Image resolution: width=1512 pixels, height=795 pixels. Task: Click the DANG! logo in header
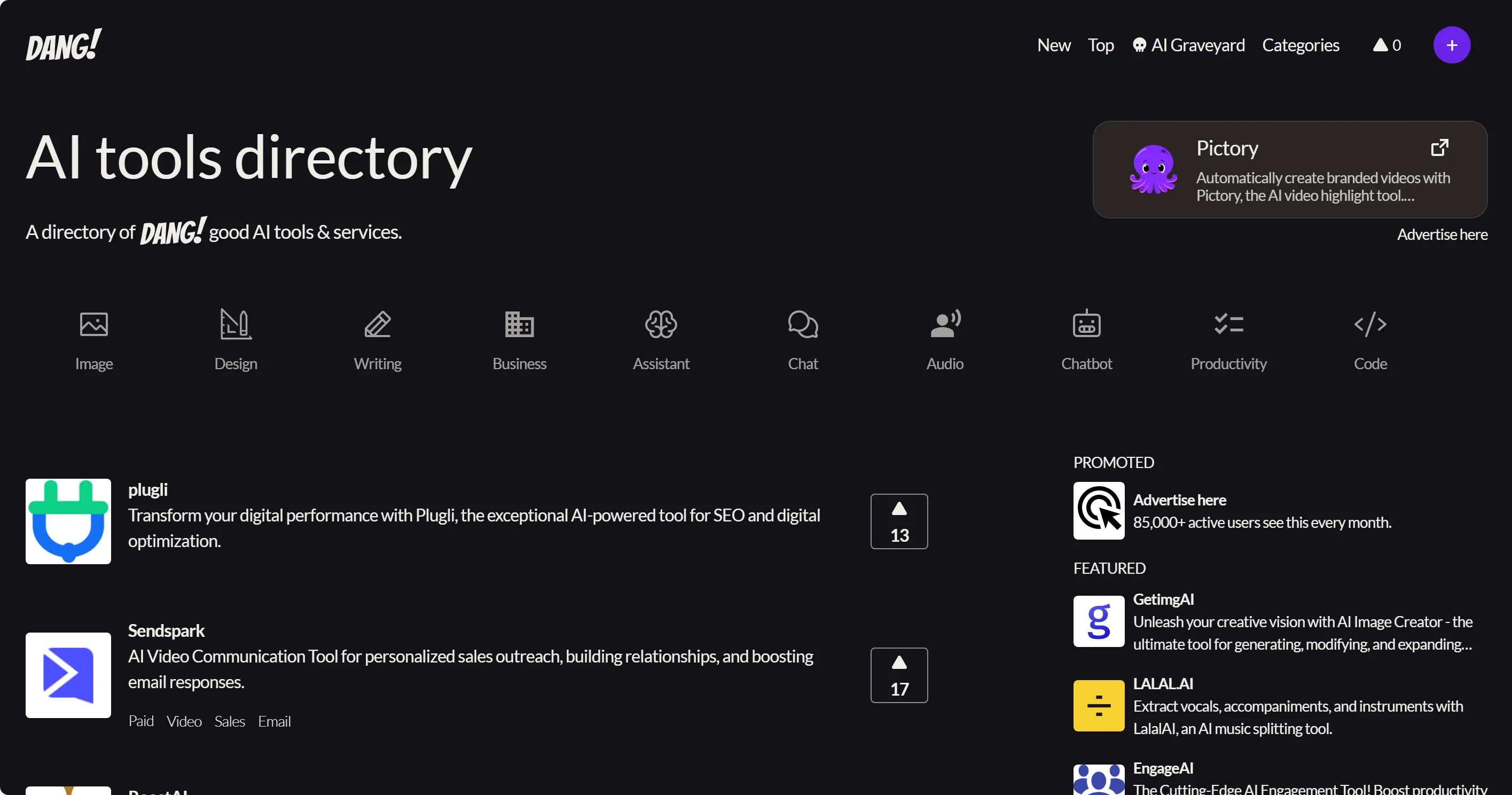(64, 45)
